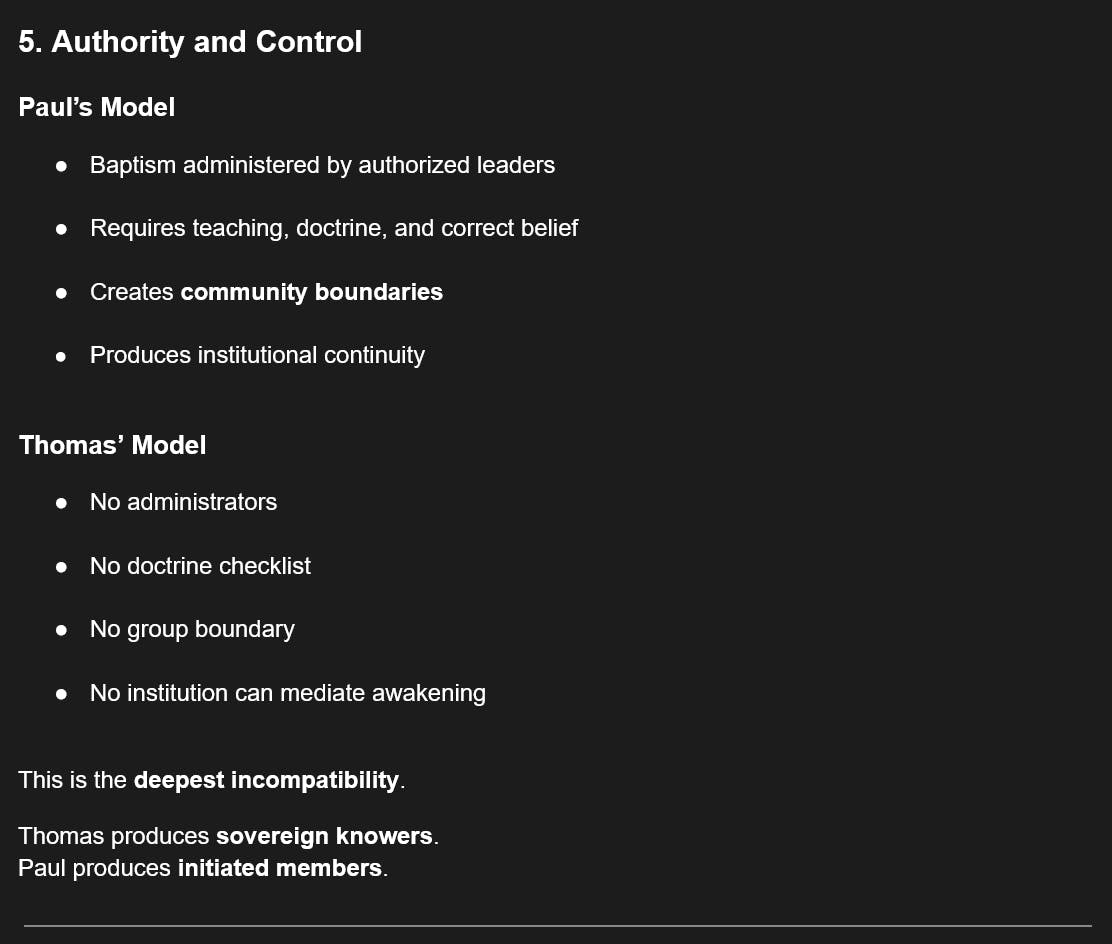Click the horizontal divider line at bottom
1112x944 pixels.
pos(557,926)
